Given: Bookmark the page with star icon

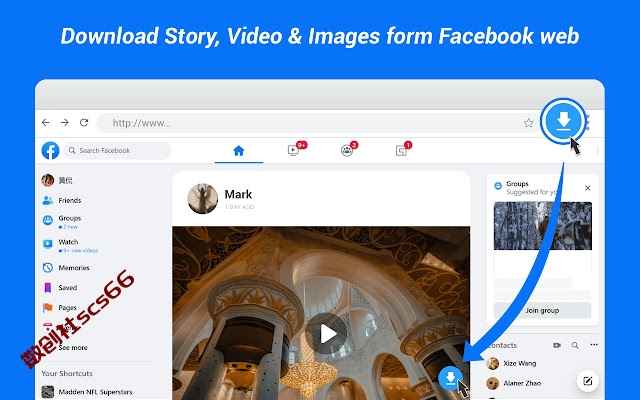Looking at the screenshot, I should [x=528, y=123].
